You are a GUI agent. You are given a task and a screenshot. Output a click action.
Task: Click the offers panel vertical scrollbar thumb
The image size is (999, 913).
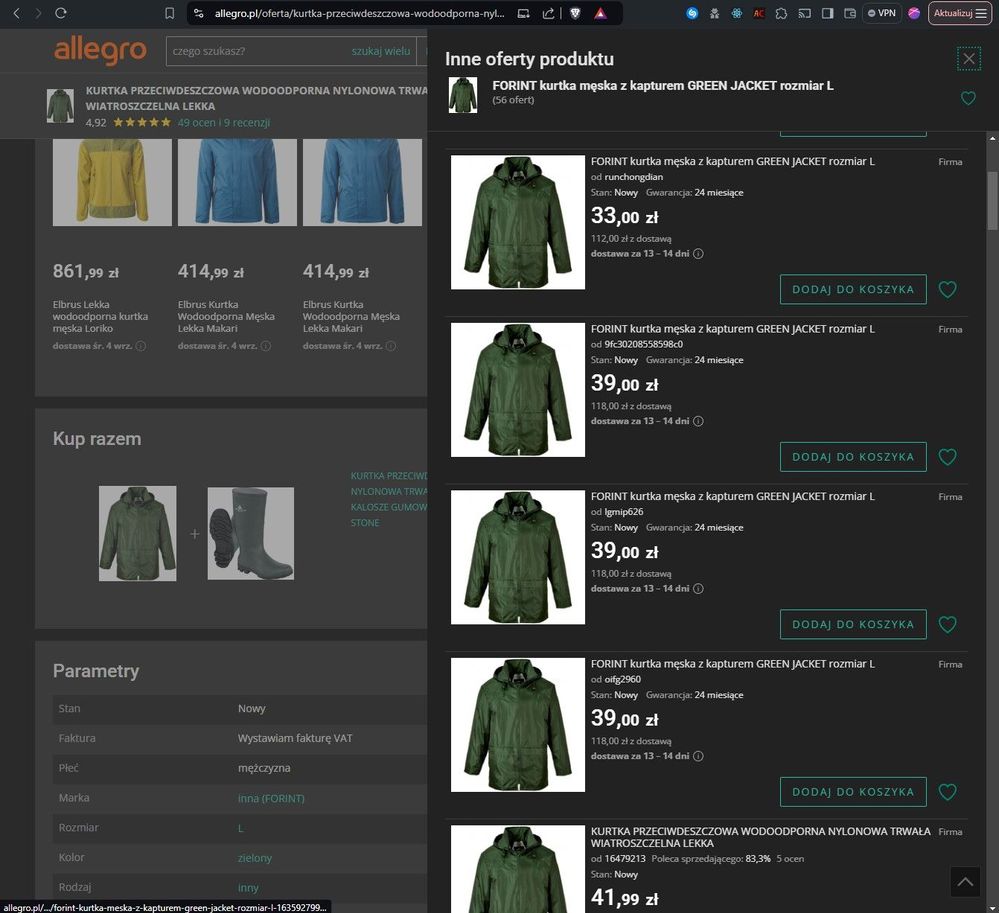(x=993, y=201)
